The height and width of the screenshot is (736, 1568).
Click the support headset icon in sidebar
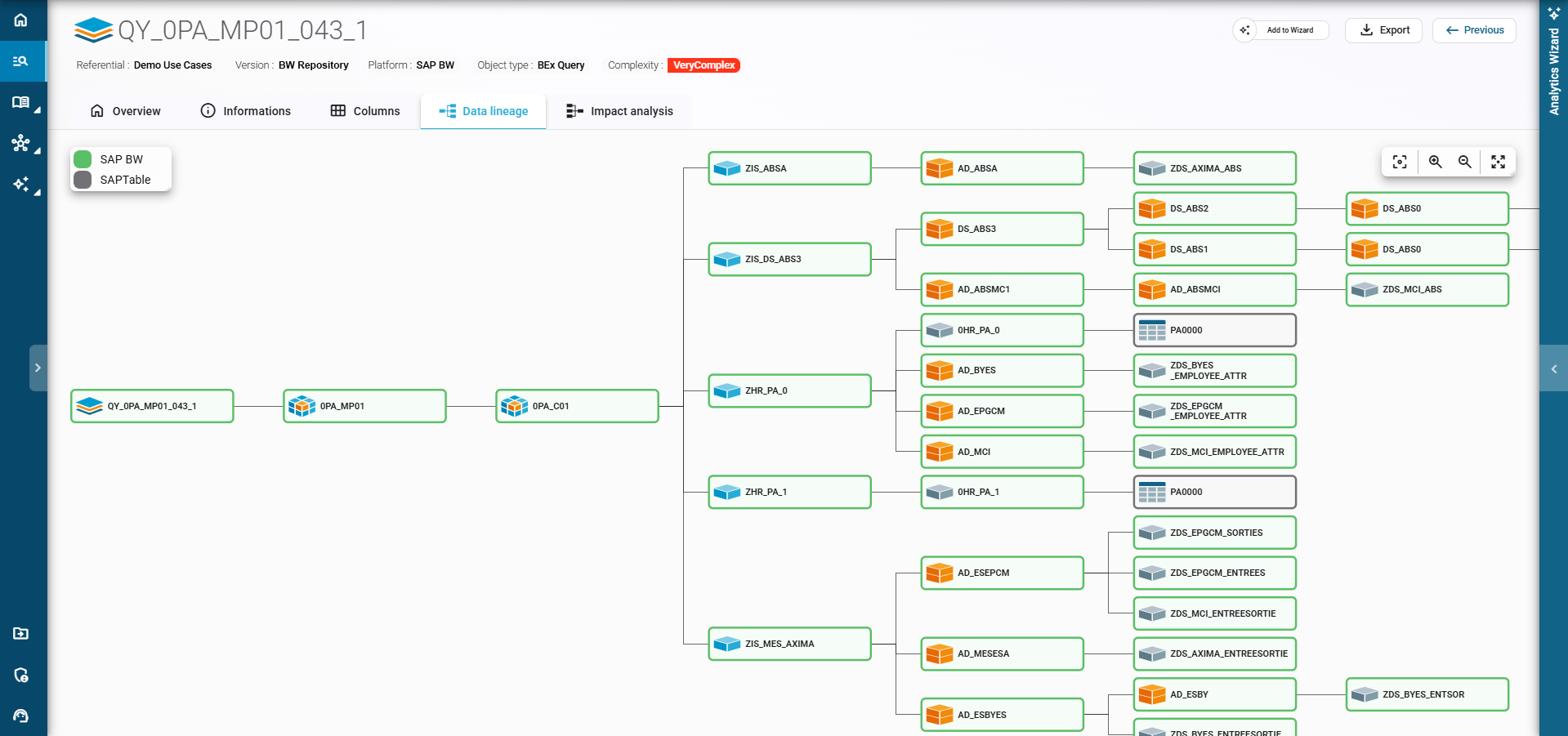click(x=21, y=716)
